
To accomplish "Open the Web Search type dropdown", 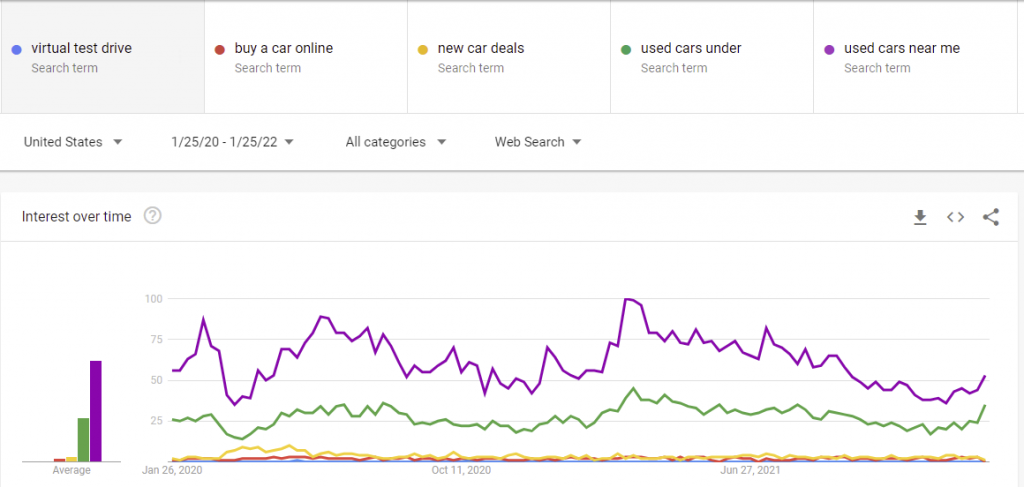I will point(538,142).
